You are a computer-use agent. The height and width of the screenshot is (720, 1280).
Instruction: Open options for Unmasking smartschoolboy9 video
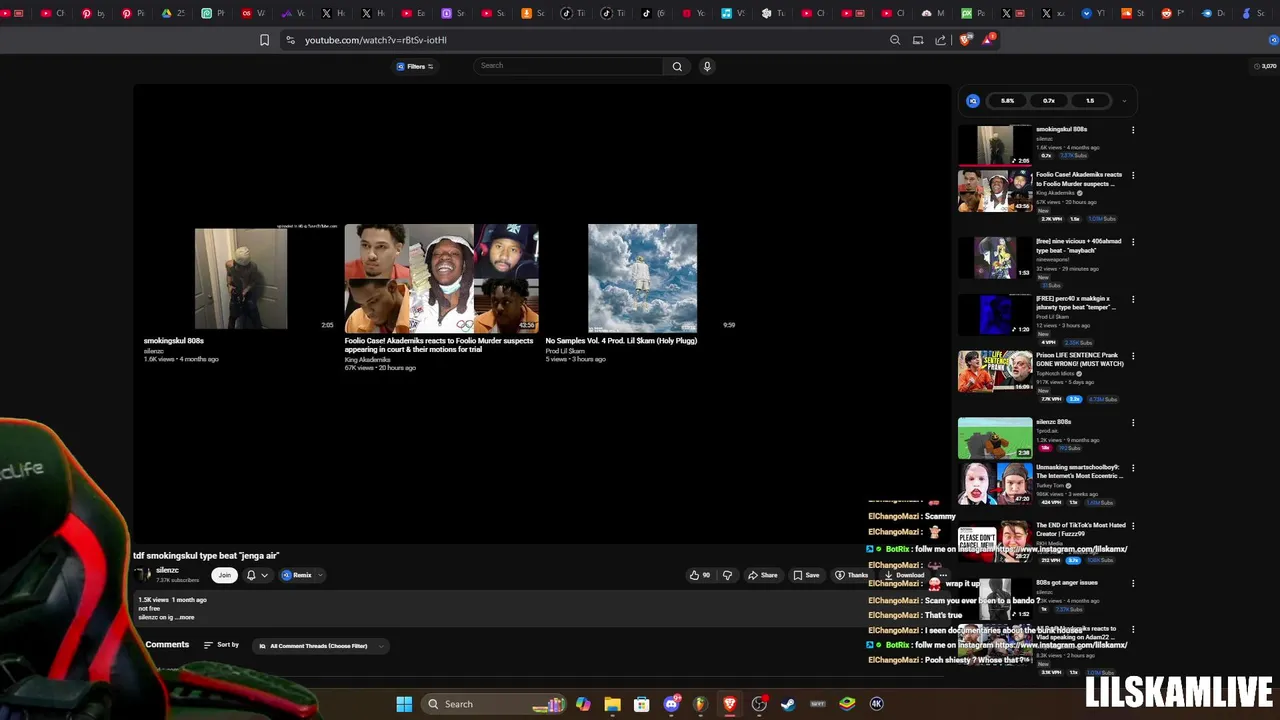[x=1133, y=468]
